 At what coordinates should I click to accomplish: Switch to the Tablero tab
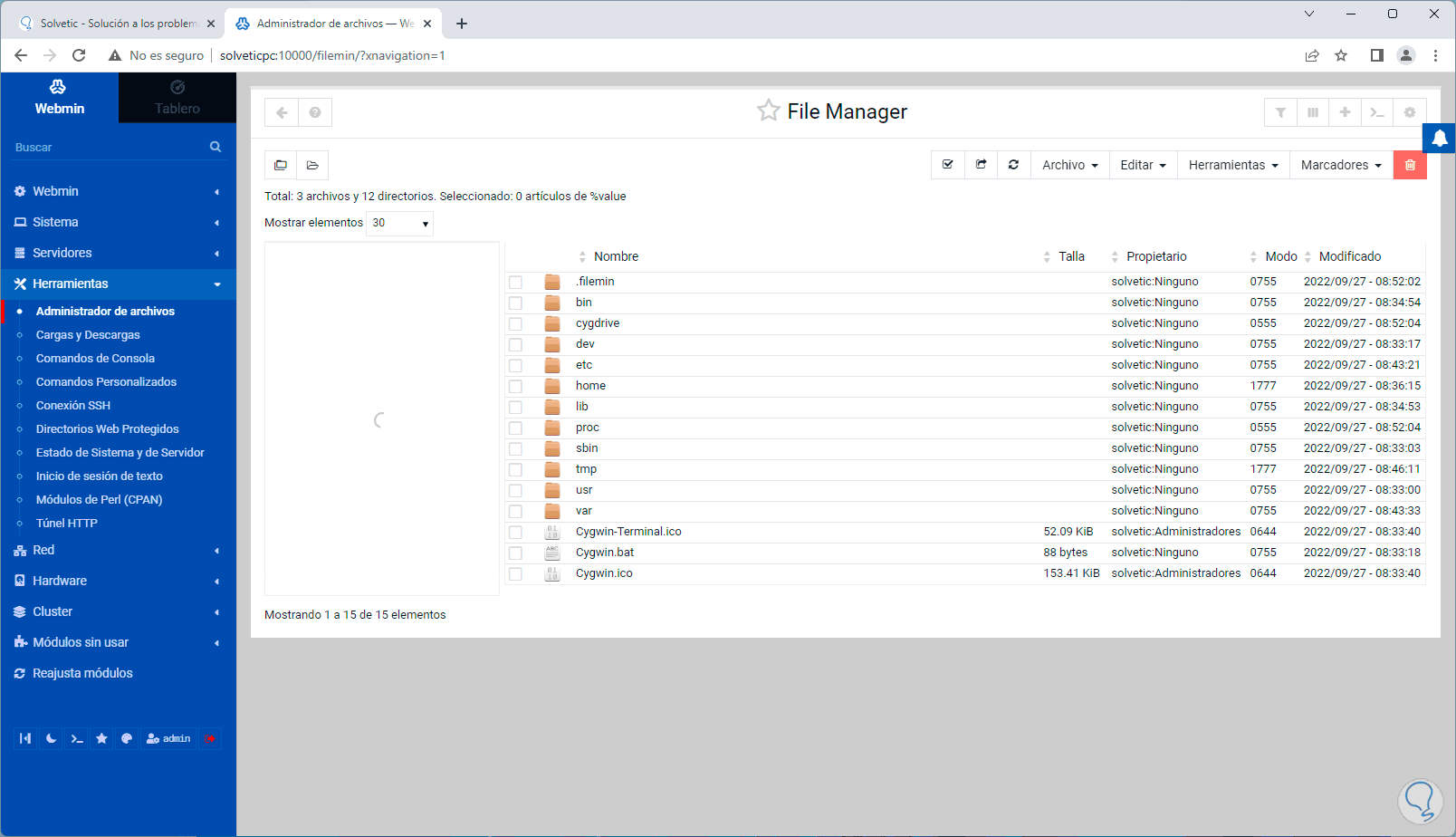pos(177,98)
